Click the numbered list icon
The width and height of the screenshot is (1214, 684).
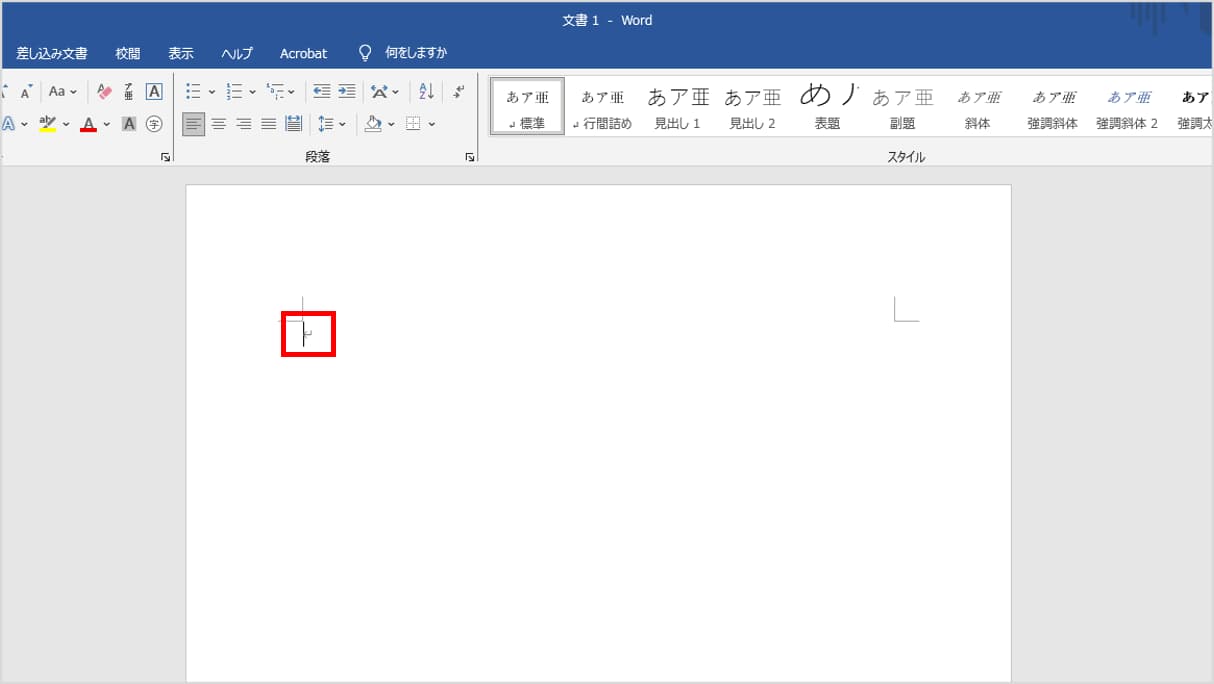click(x=235, y=91)
